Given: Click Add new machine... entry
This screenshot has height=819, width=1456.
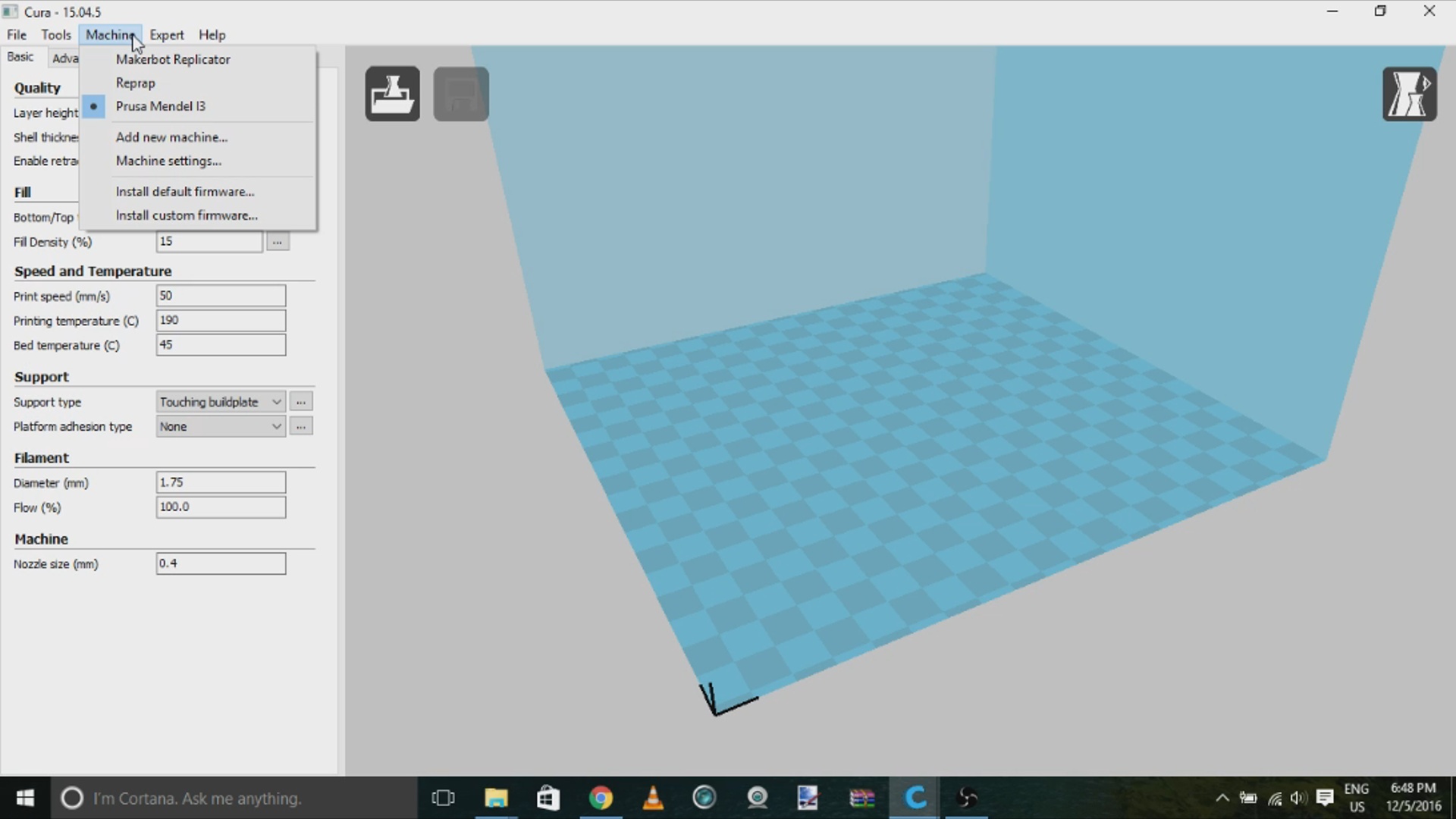Looking at the screenshot, I should 171,137.
